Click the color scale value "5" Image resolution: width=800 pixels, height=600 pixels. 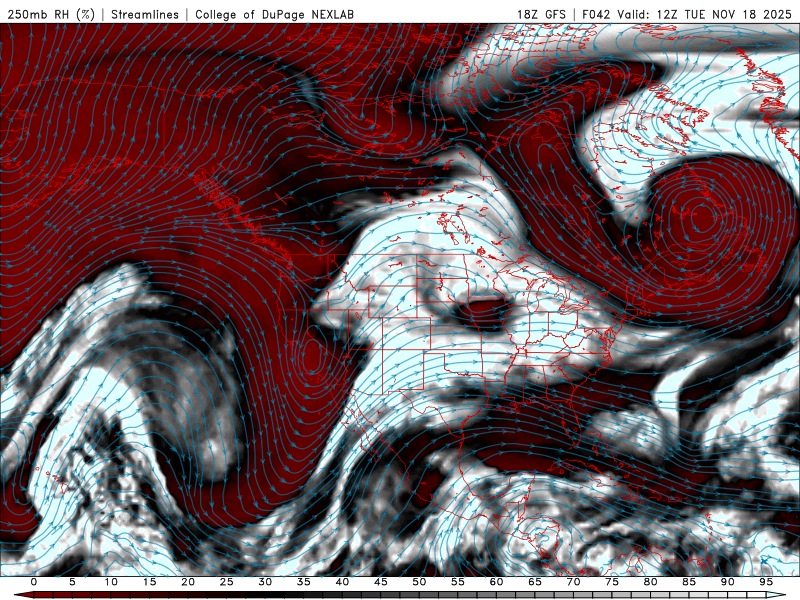tap(72, 582)
